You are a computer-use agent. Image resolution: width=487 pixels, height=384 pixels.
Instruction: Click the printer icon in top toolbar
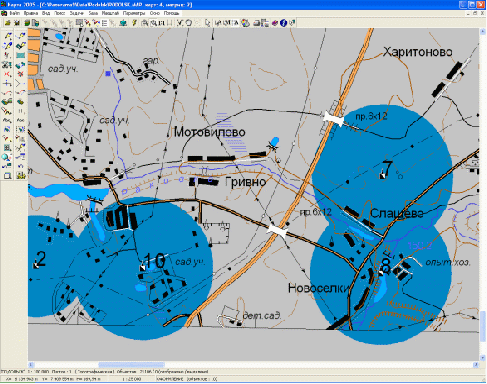coord(257,23)
